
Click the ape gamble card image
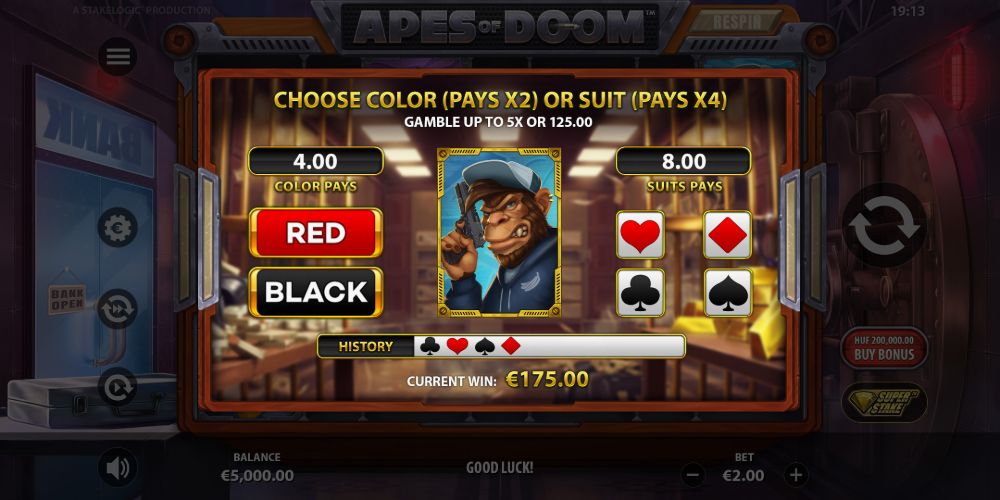coord(499,233)
